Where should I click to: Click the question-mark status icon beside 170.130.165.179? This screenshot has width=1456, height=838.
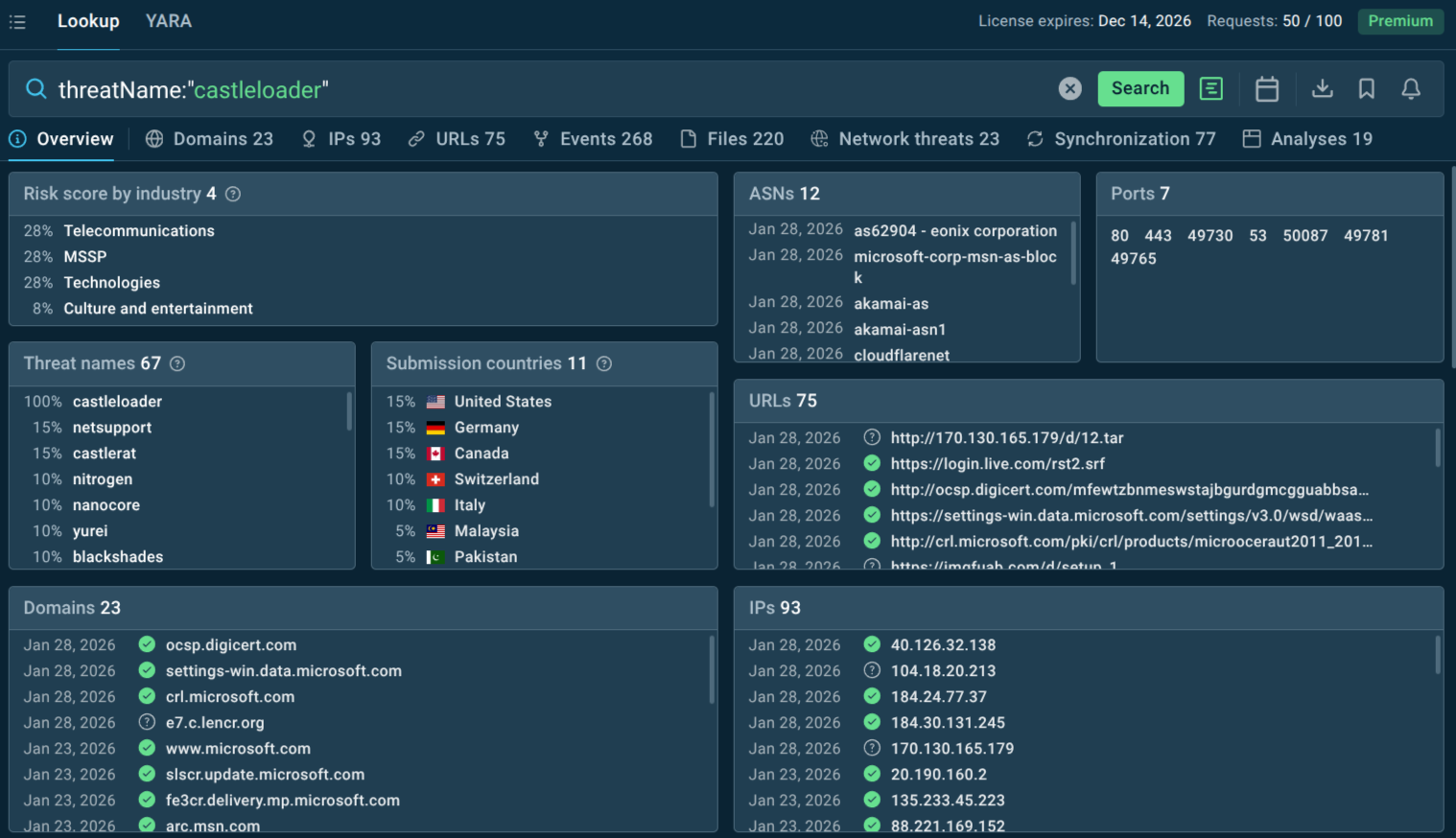[871, 748]
